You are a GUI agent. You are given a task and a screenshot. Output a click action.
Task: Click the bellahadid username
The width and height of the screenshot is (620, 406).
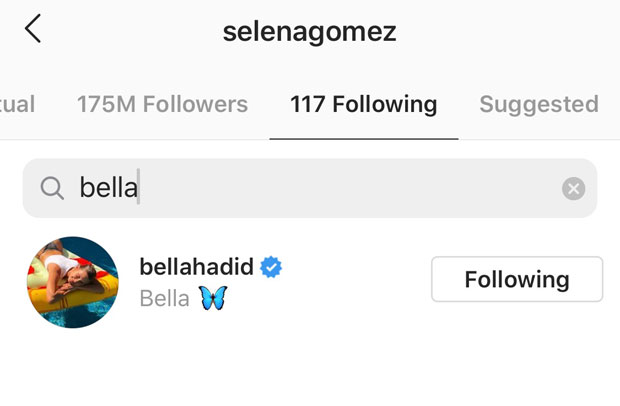[197, 267]
